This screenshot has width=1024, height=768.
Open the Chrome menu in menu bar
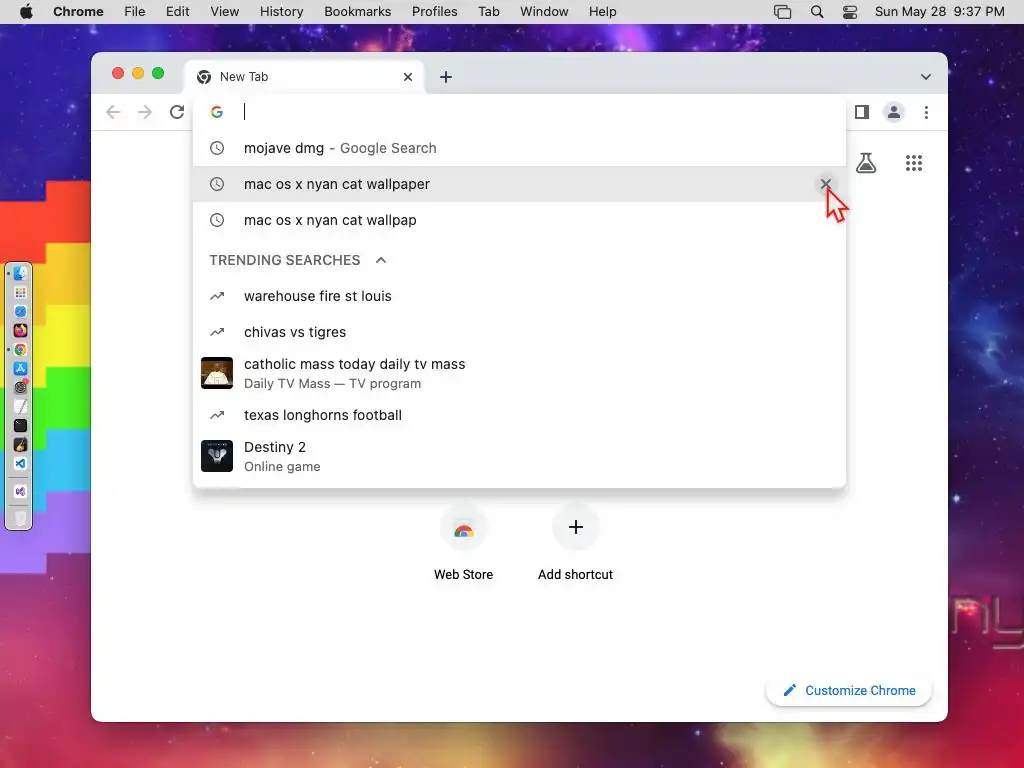[78, 12]
